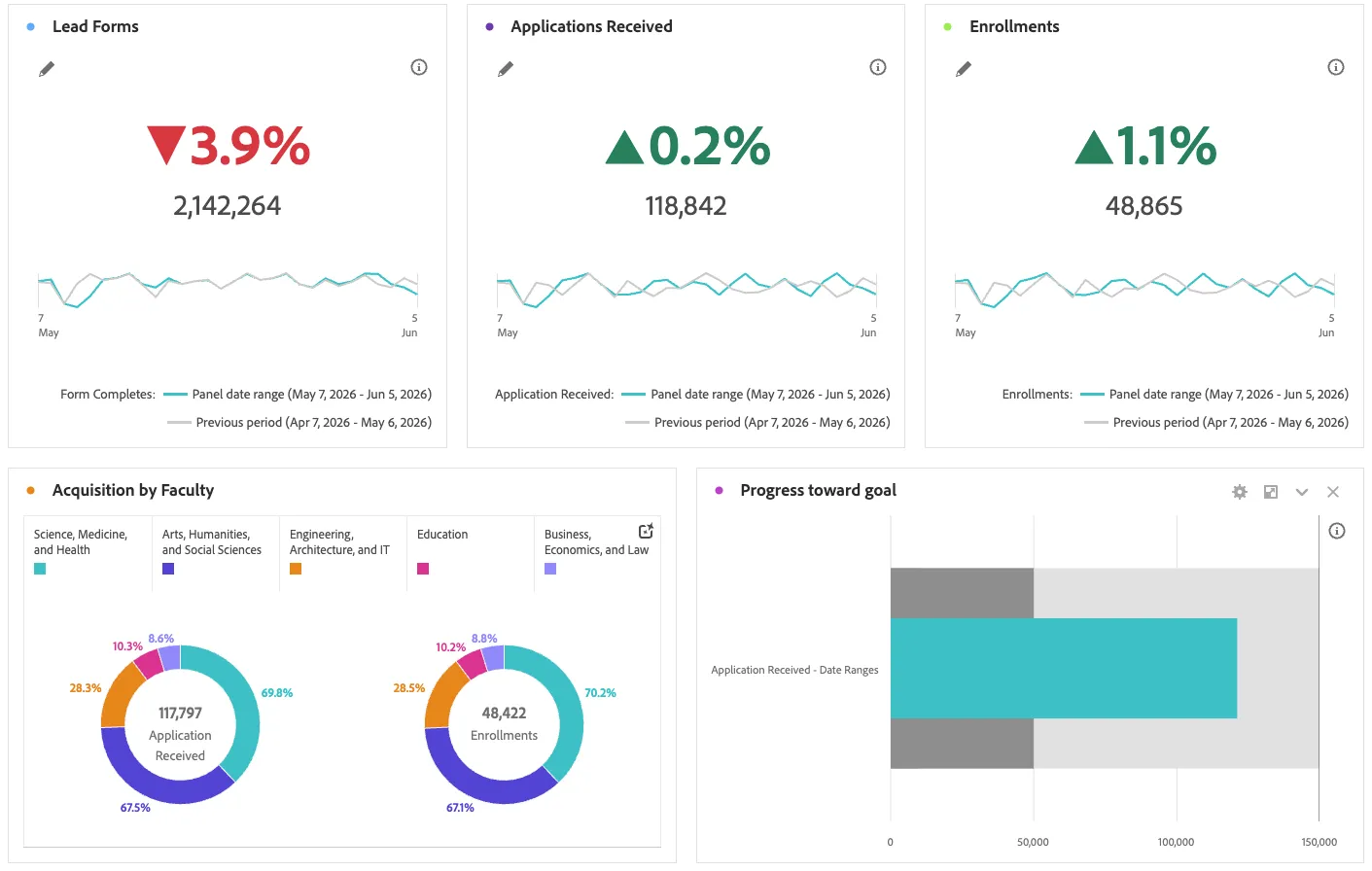Click the indigo Arts, Humanities swatch
The image size is (1372, 871).
point(168,569)
